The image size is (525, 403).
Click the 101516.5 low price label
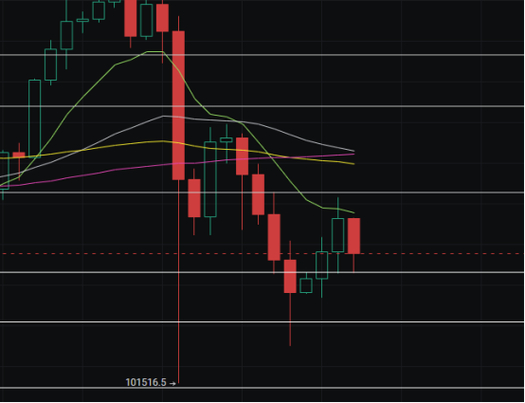(146, 383)
